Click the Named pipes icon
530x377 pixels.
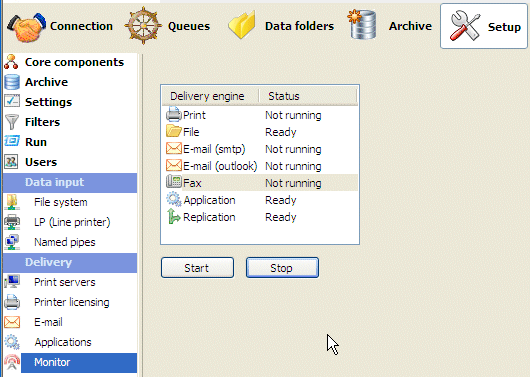coord(12,242)
